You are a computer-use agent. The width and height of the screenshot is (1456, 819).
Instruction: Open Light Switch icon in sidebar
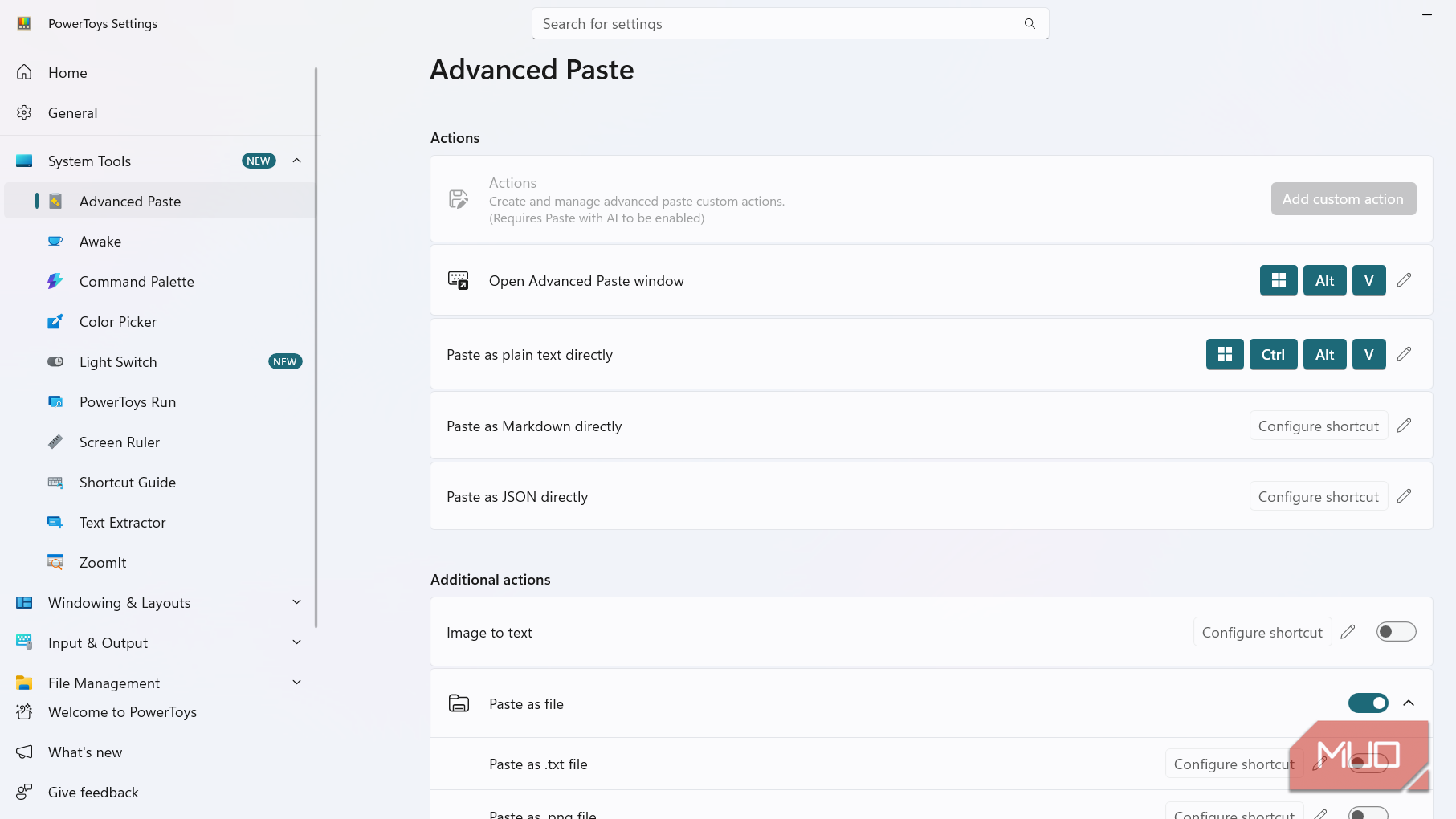coord(55,361)
